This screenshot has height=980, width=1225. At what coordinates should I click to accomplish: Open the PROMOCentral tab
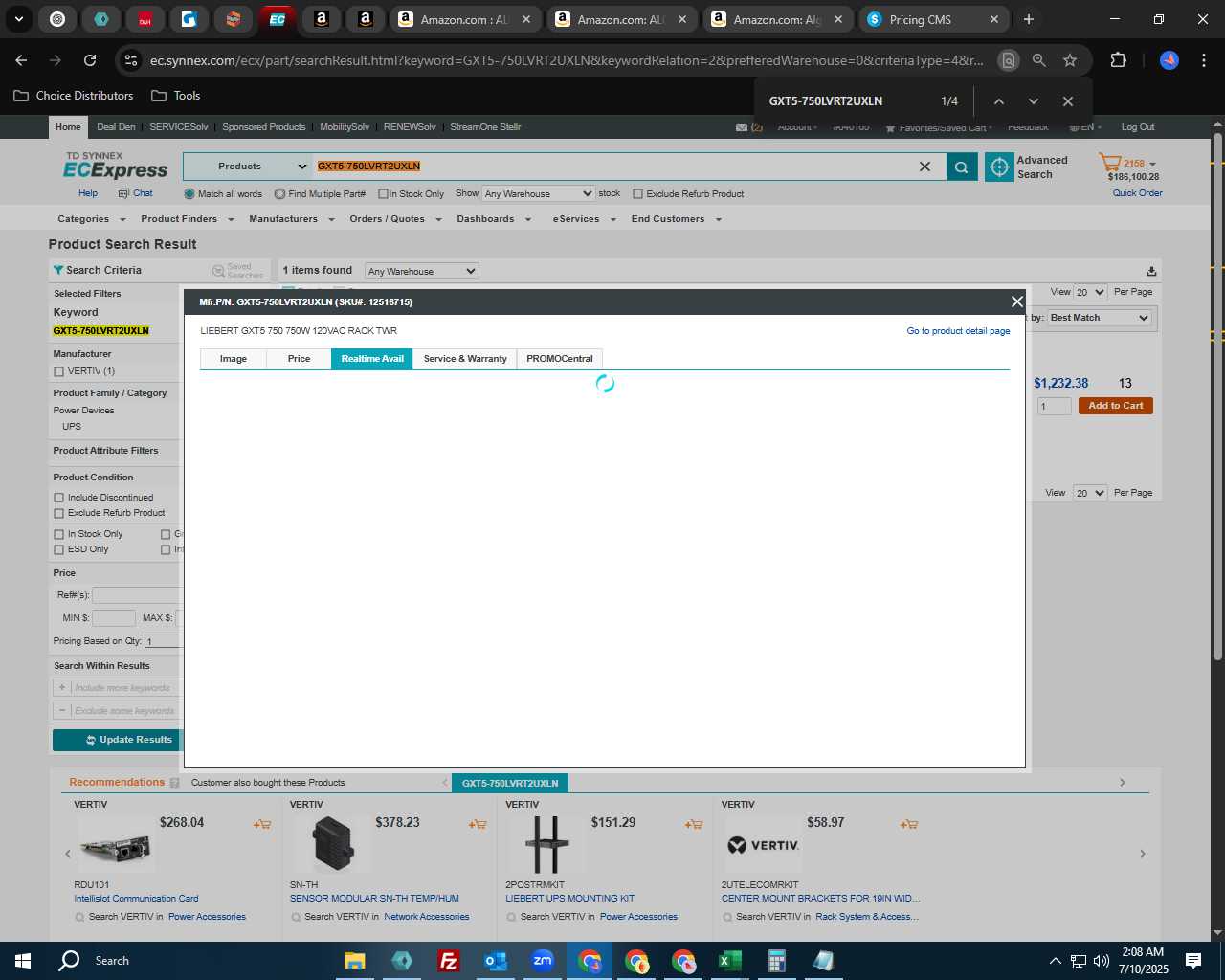(560, 359)
